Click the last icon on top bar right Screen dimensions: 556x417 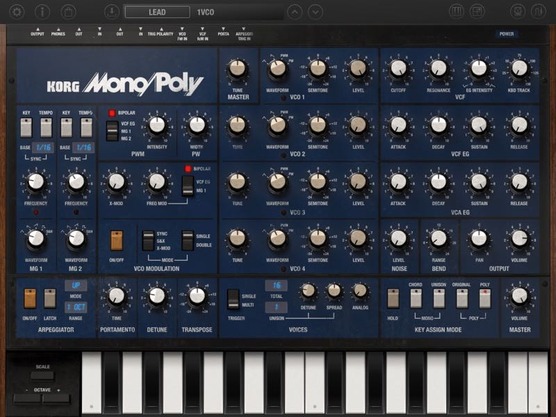click(x=538, y=12)
